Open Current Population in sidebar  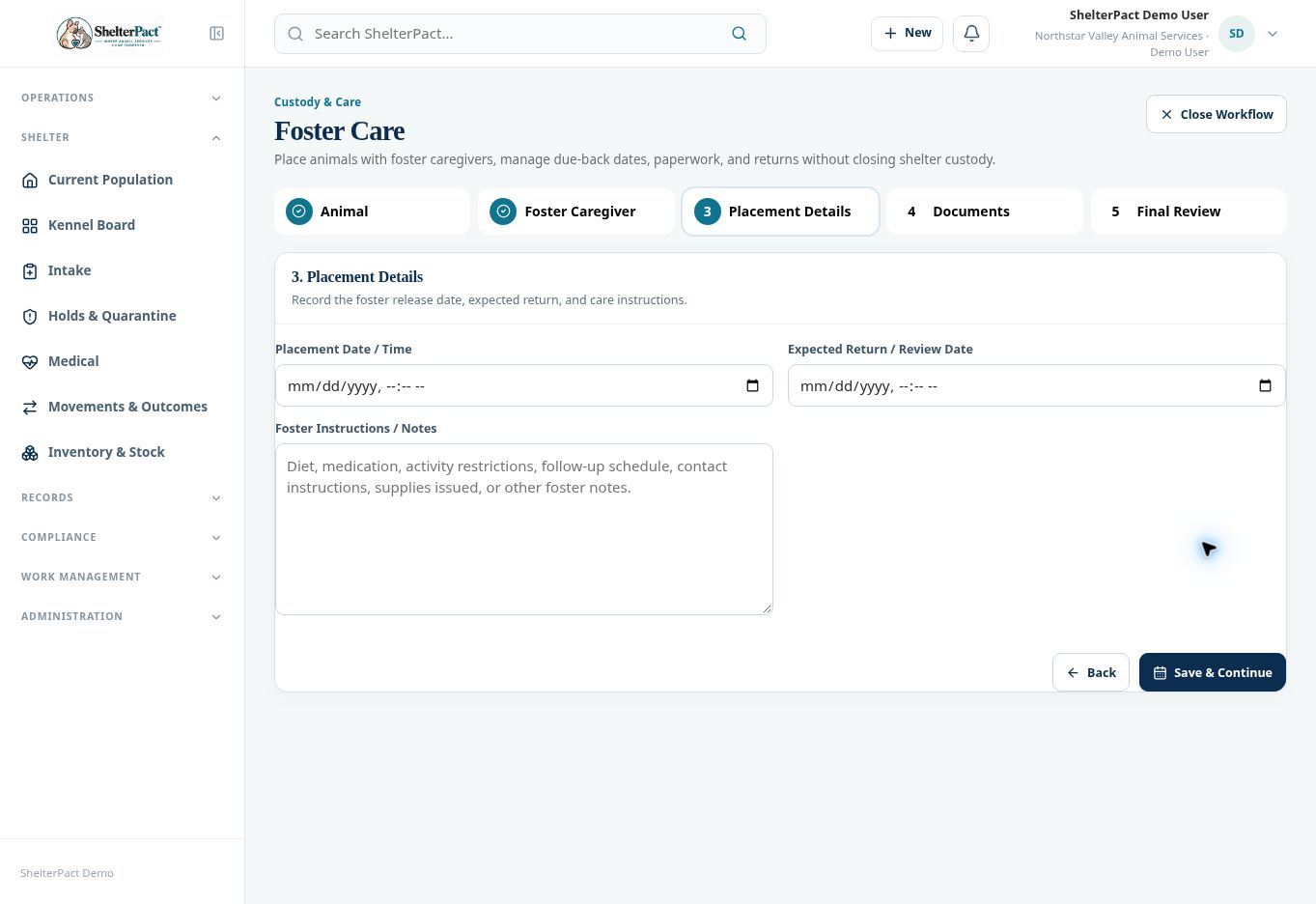click(x=122, y=180)
